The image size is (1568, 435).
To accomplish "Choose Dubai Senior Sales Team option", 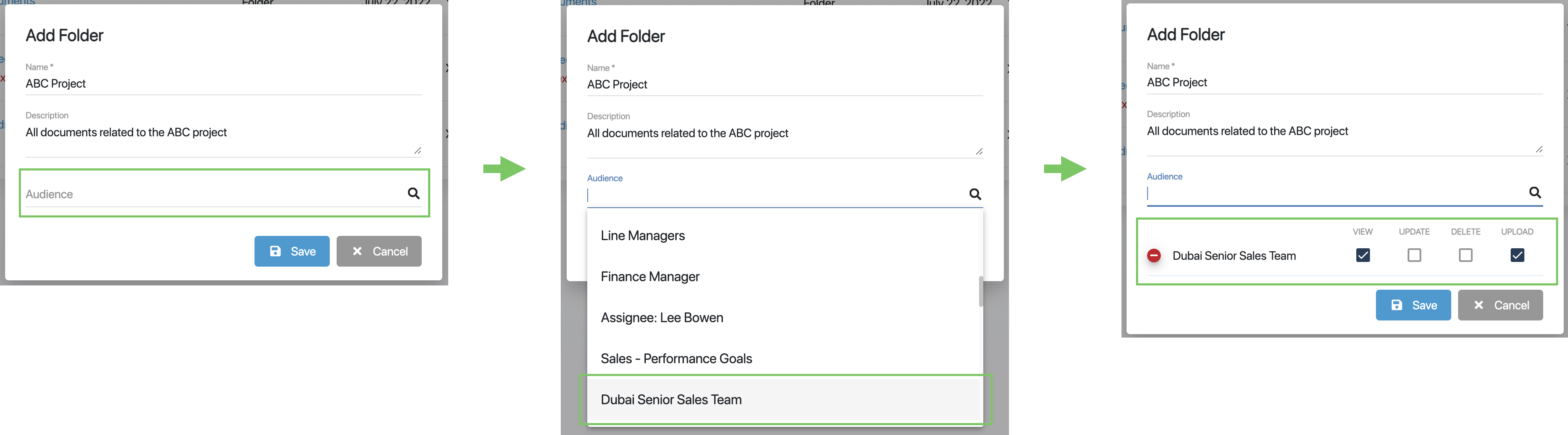I will click(671, 400).
